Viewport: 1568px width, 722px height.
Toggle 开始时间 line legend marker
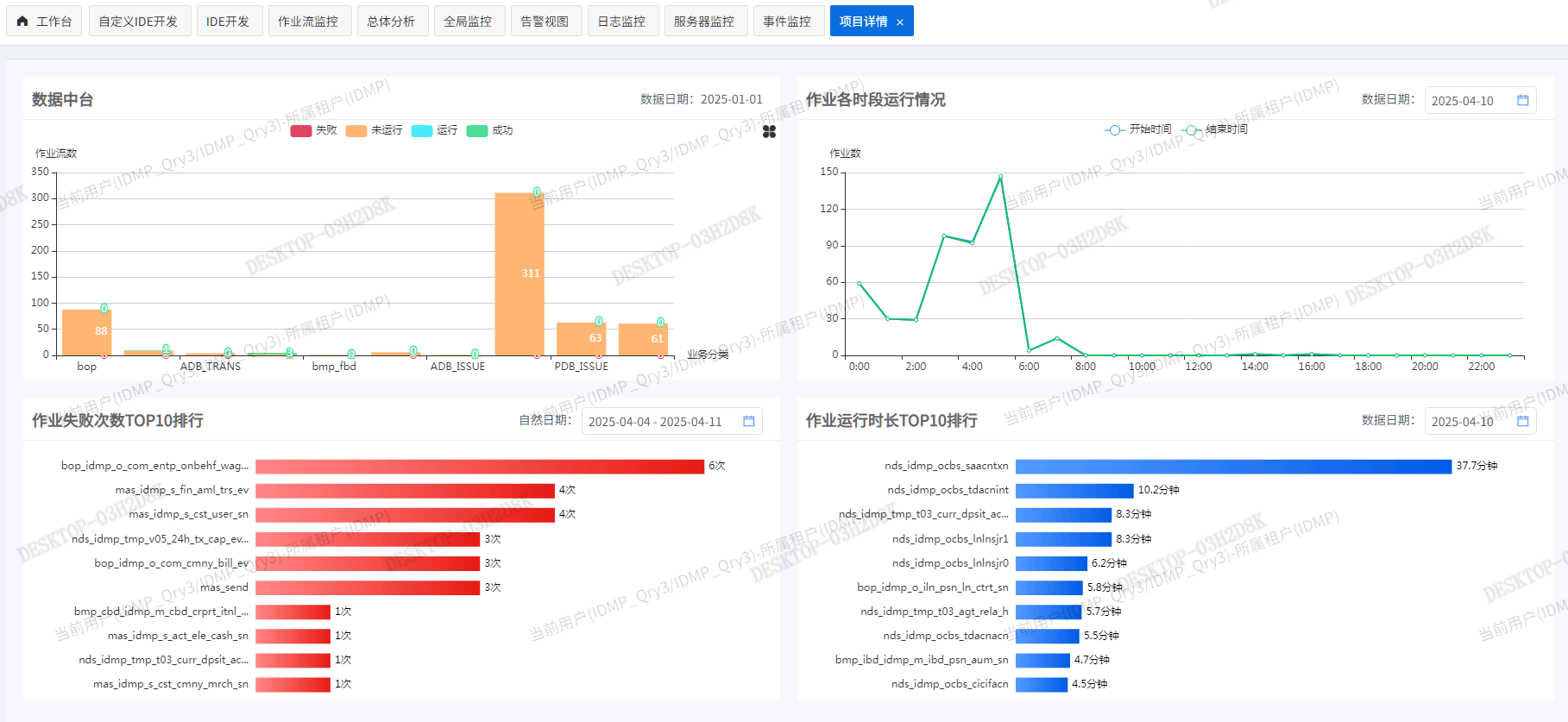point(1115,130)
